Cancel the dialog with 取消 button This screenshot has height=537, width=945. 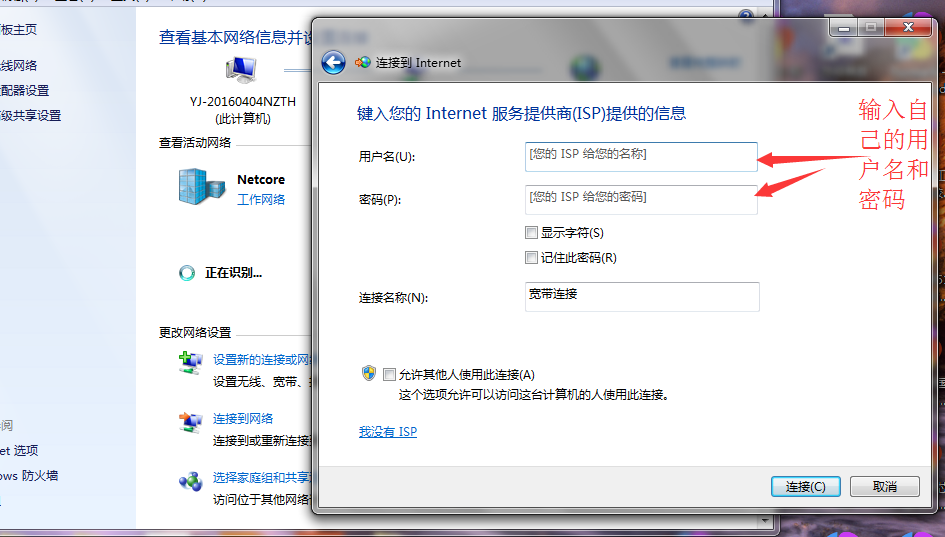point(884,487)
